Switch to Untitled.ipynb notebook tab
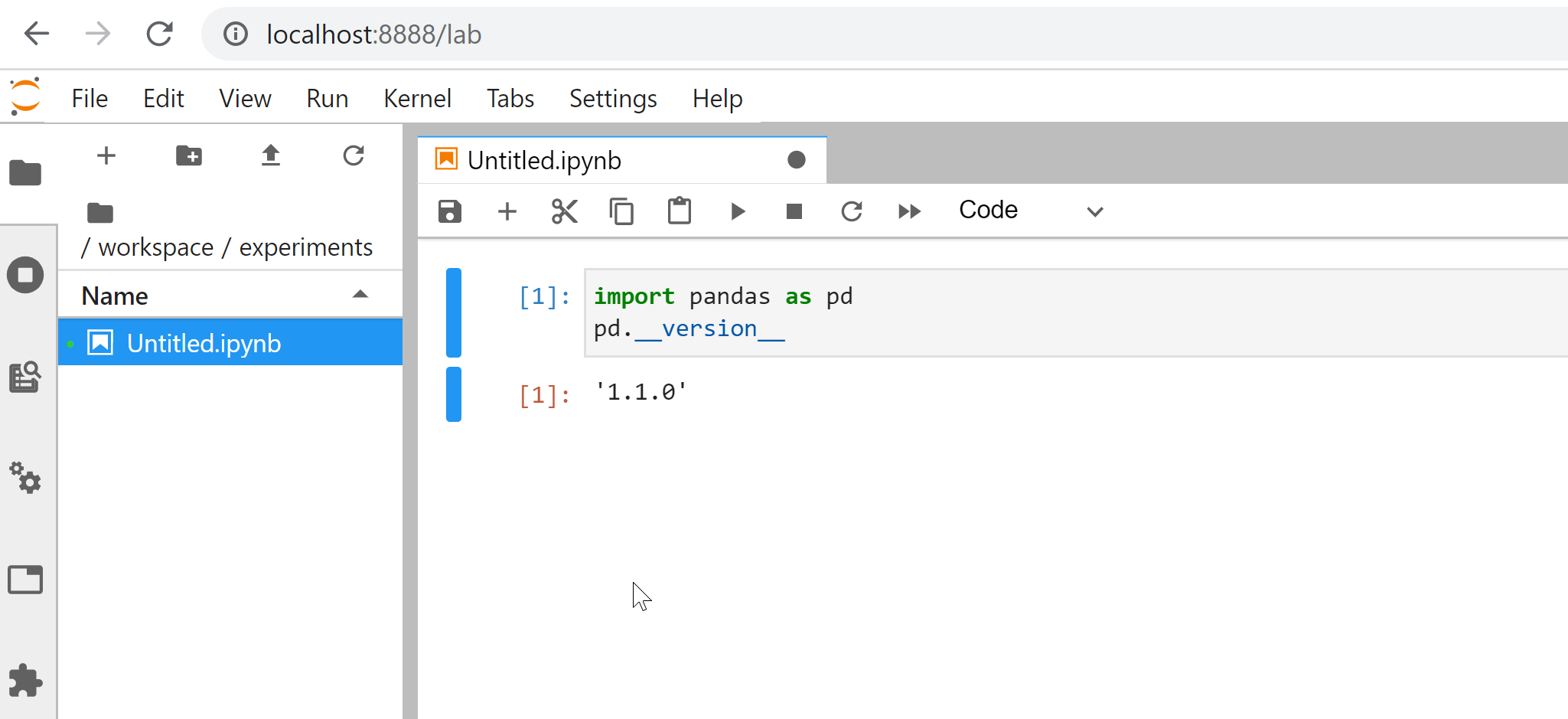This screenshot has height=719, width=1568. [x=544, y=161]
